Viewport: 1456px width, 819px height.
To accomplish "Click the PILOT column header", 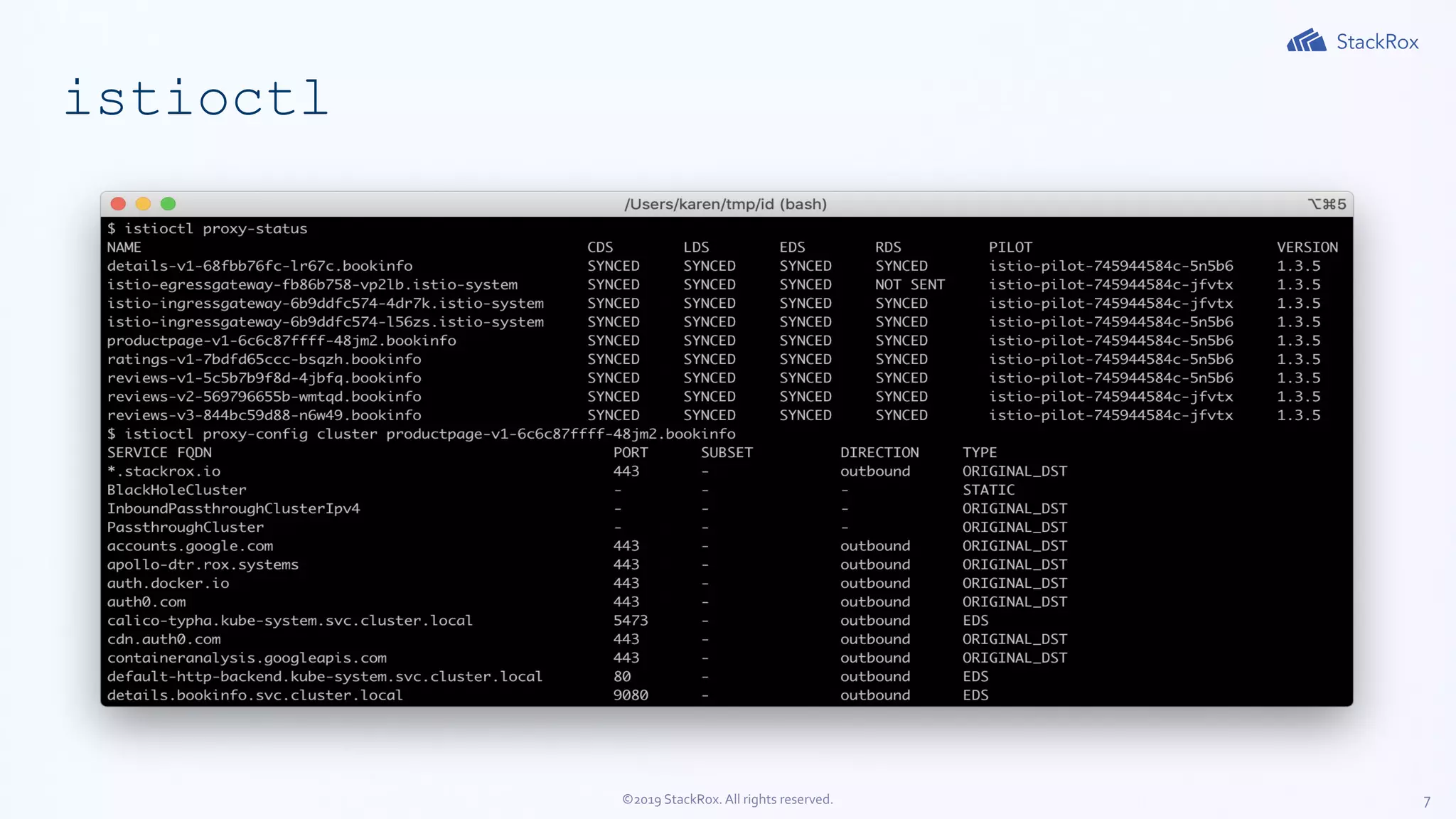I will (1010, 247).
